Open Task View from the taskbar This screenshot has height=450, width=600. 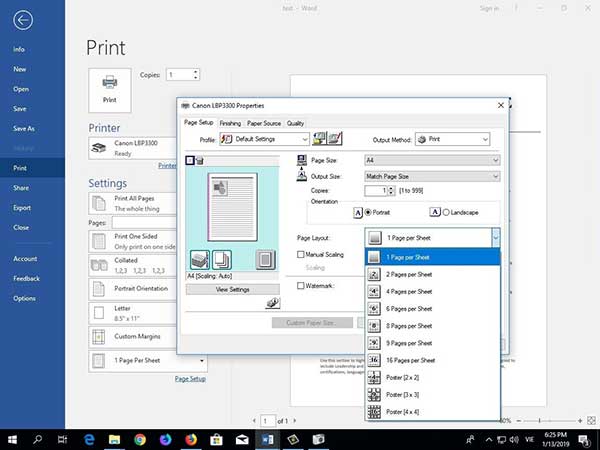pyautogui.click(x=62, y=440)
